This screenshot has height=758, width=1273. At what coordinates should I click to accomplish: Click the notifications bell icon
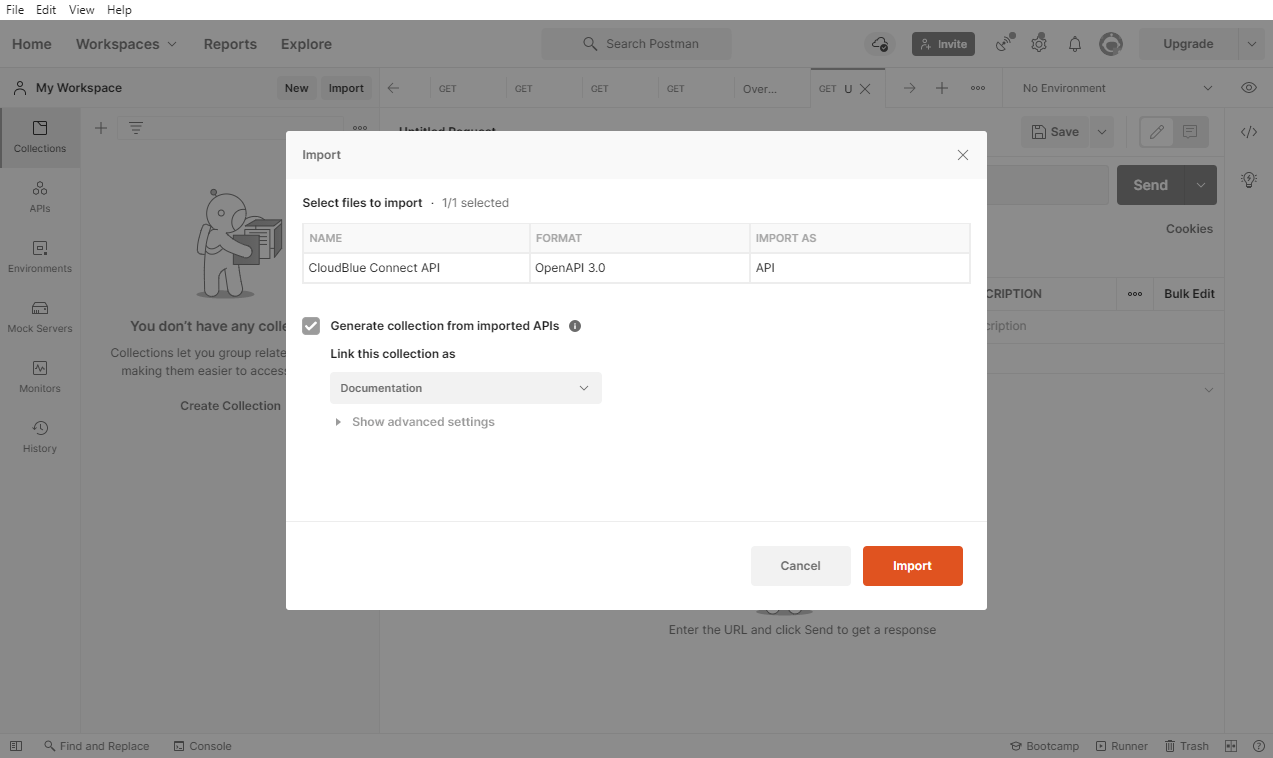(1075, 44)
